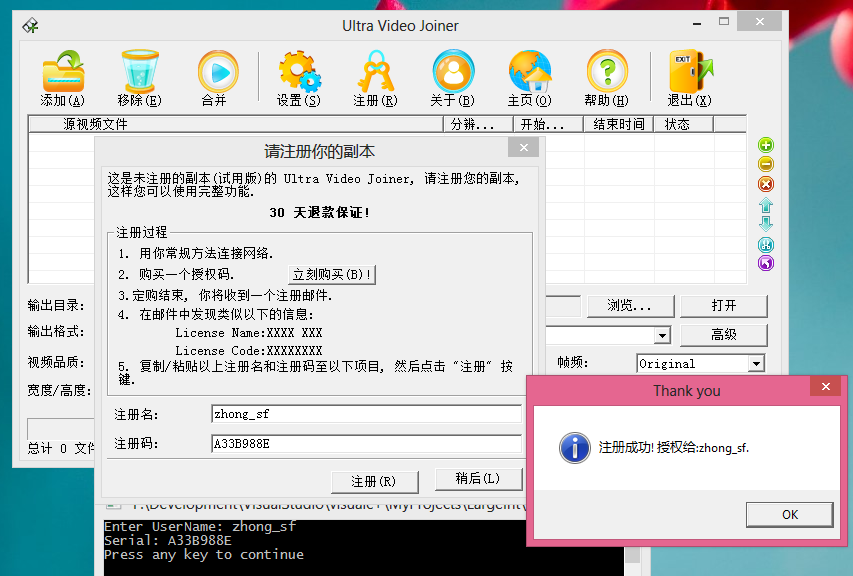853x576 pixels.
Task: Click the 移除(E) remove trash icon
Action: click(x=140, y=71)
